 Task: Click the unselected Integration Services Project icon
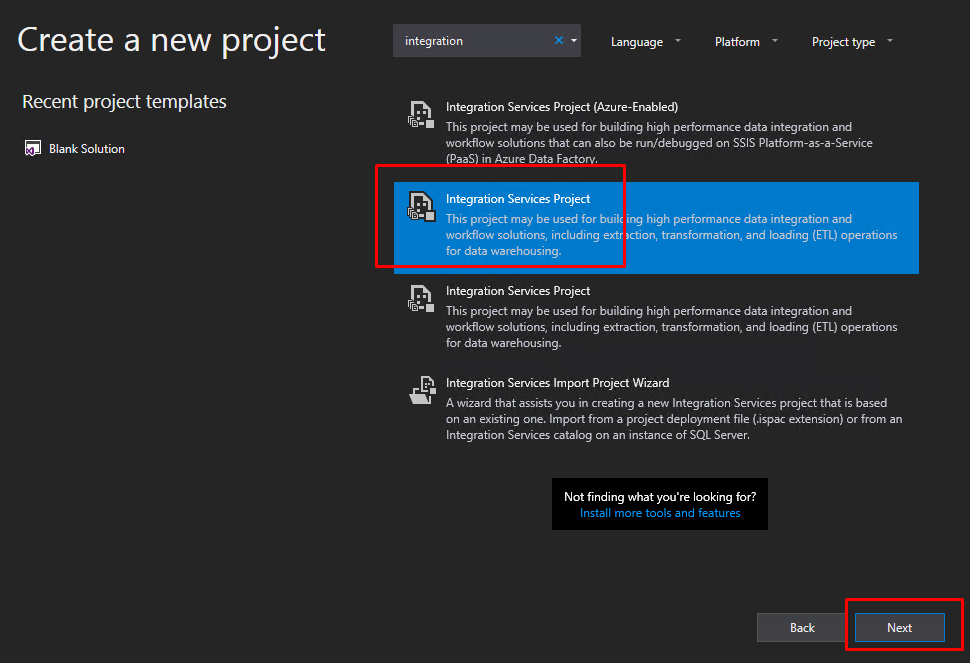421,299
